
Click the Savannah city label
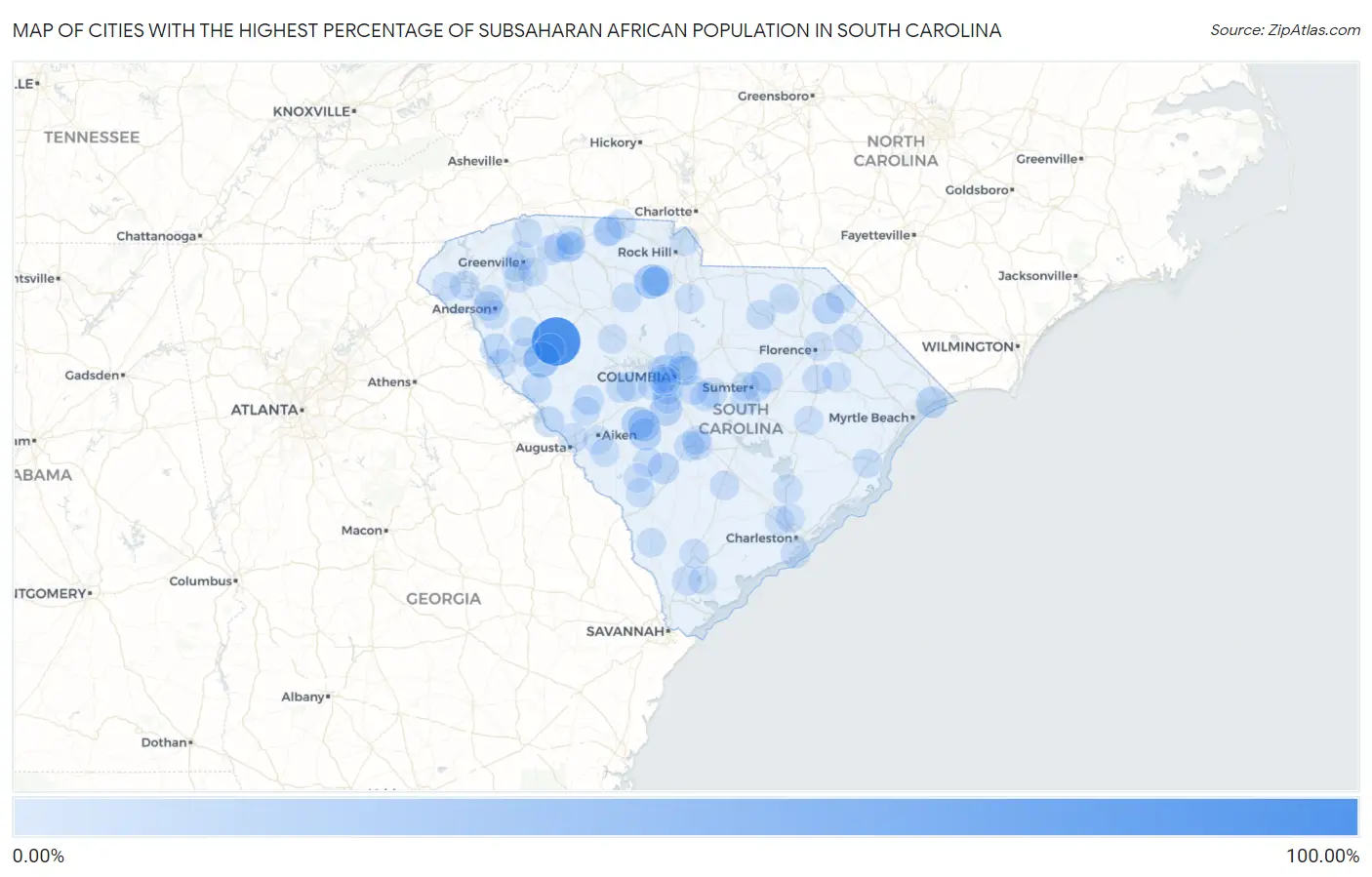tap(626, 632)
